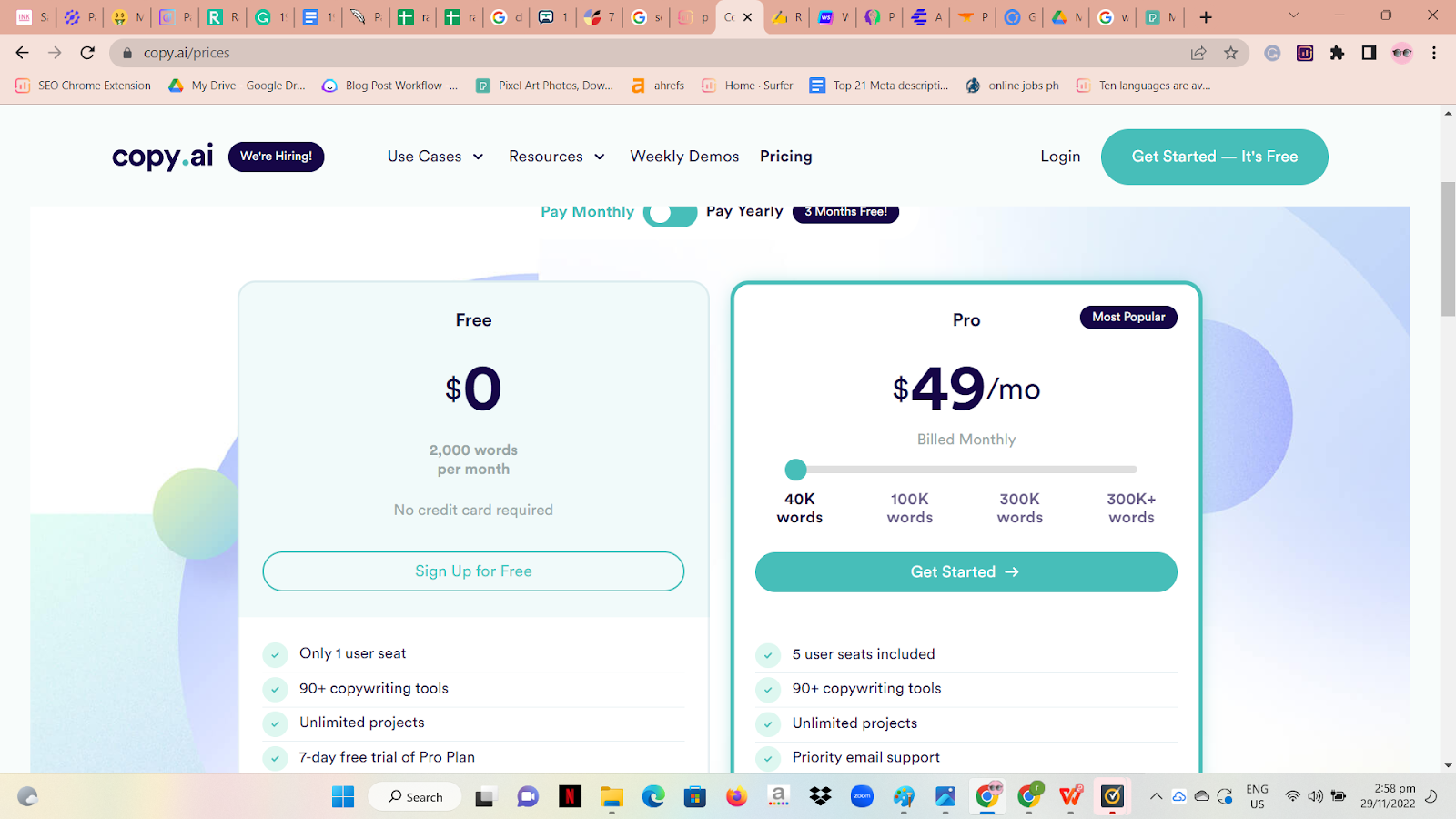Open the Windows Start menu

(343, 797)
